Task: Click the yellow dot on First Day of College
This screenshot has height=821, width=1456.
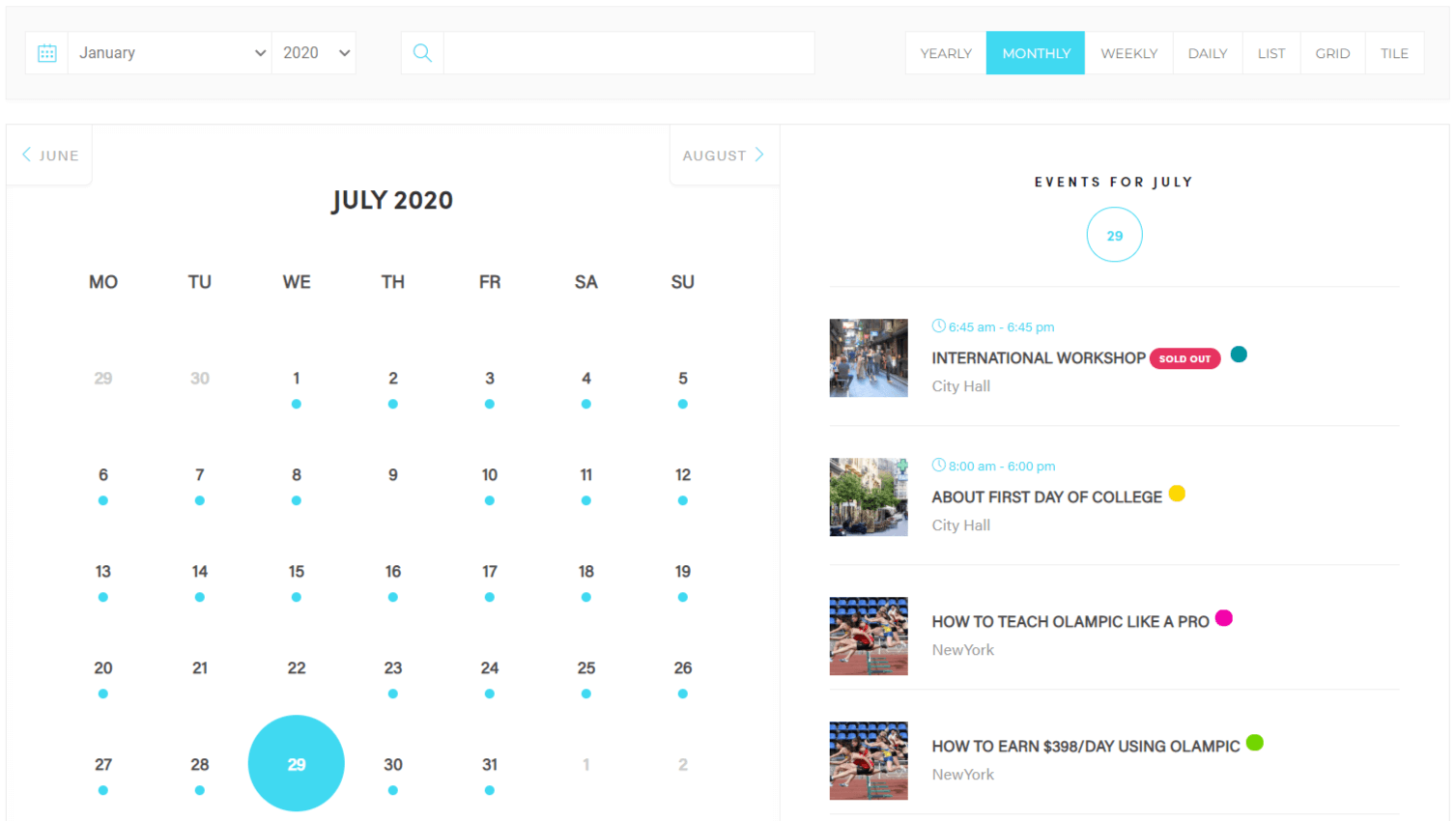Action: (1177, 494)
